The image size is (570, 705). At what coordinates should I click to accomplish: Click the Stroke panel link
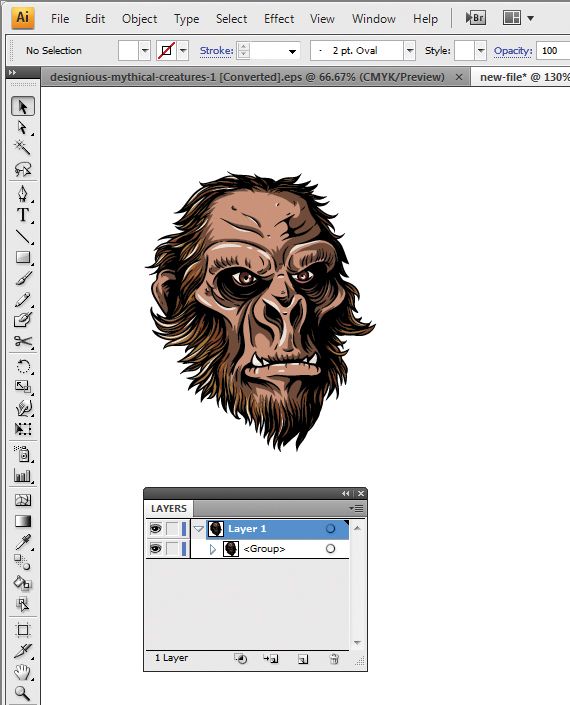(x=216, y=50)
